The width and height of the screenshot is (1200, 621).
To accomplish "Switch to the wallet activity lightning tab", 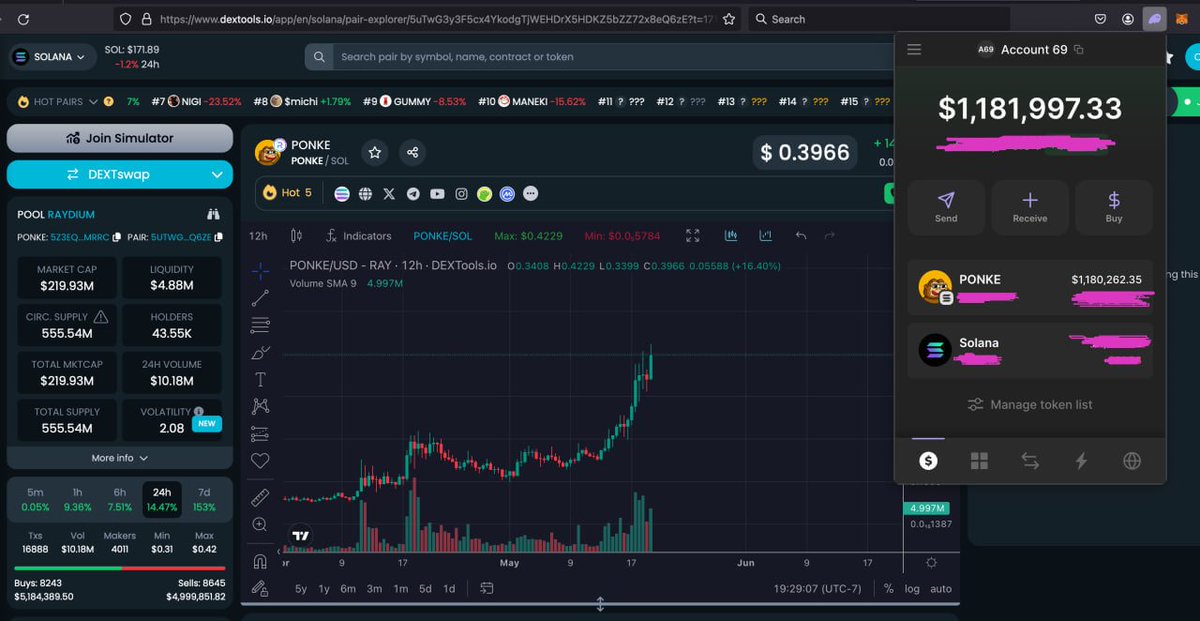I will pyautogui.click(x=1081, y=461).
